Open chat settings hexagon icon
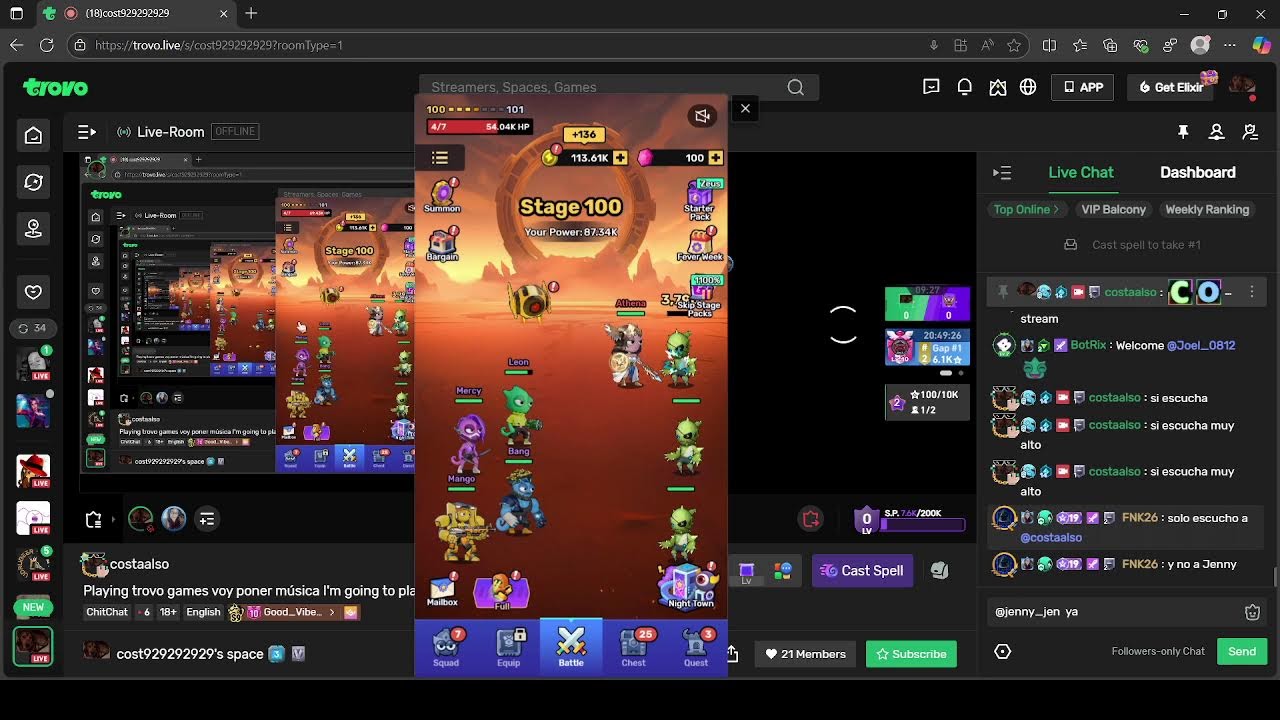The image size is (1280, 720). [x=1003, y=652]
